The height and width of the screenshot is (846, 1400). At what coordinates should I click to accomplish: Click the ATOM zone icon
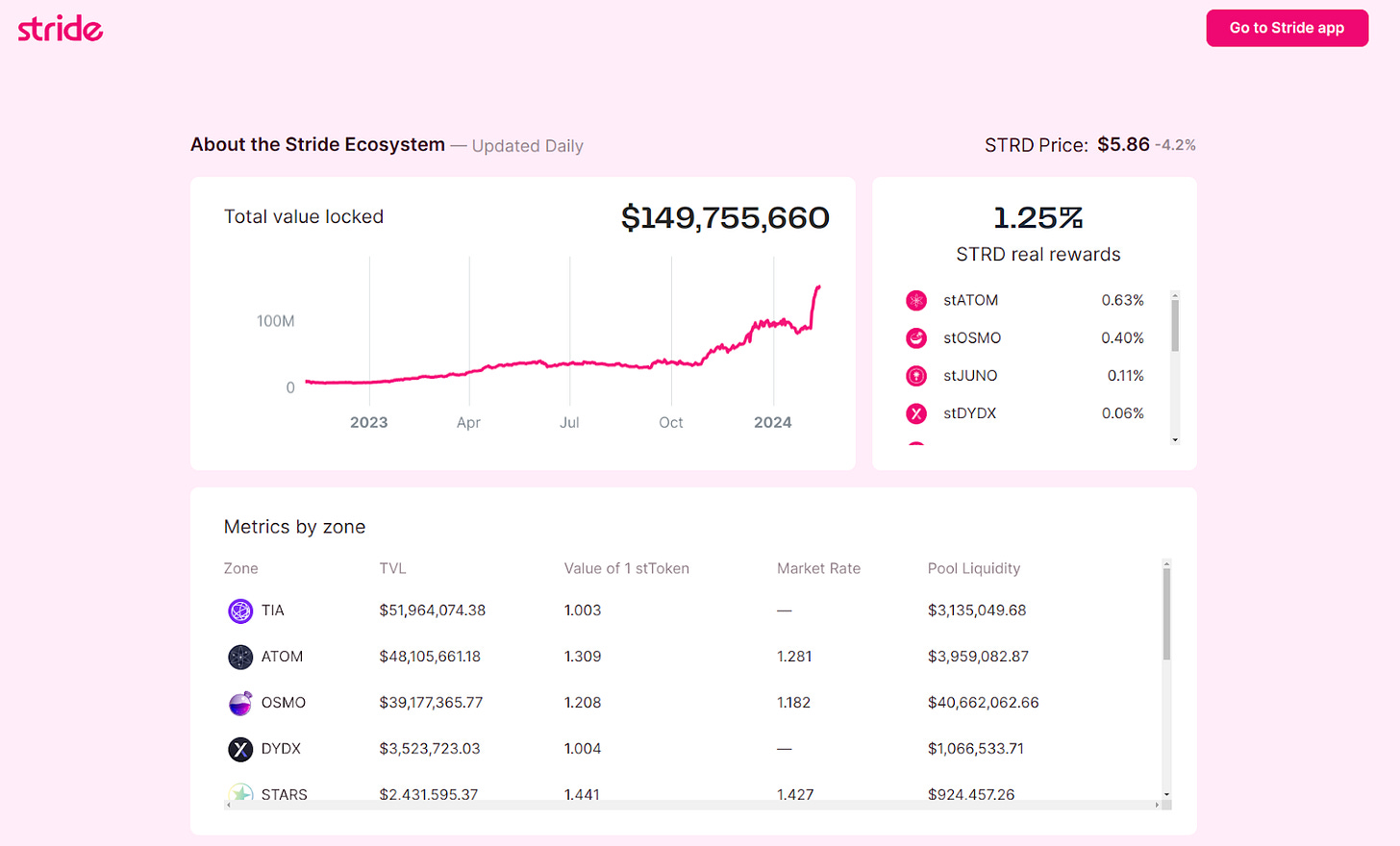[240, 657]
